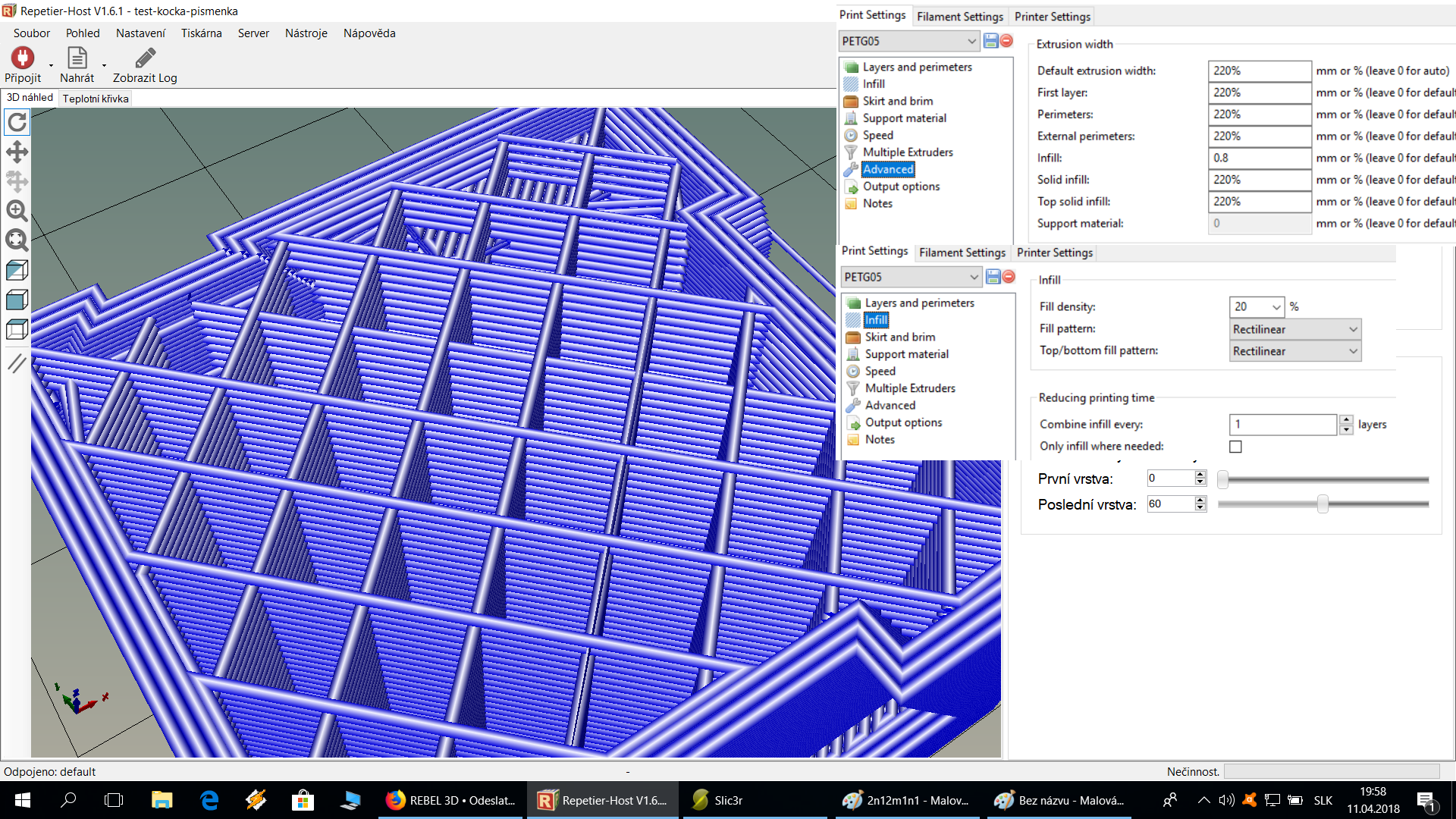
Task: Click the Default extrusion width field
Action: click(1259, 71)
